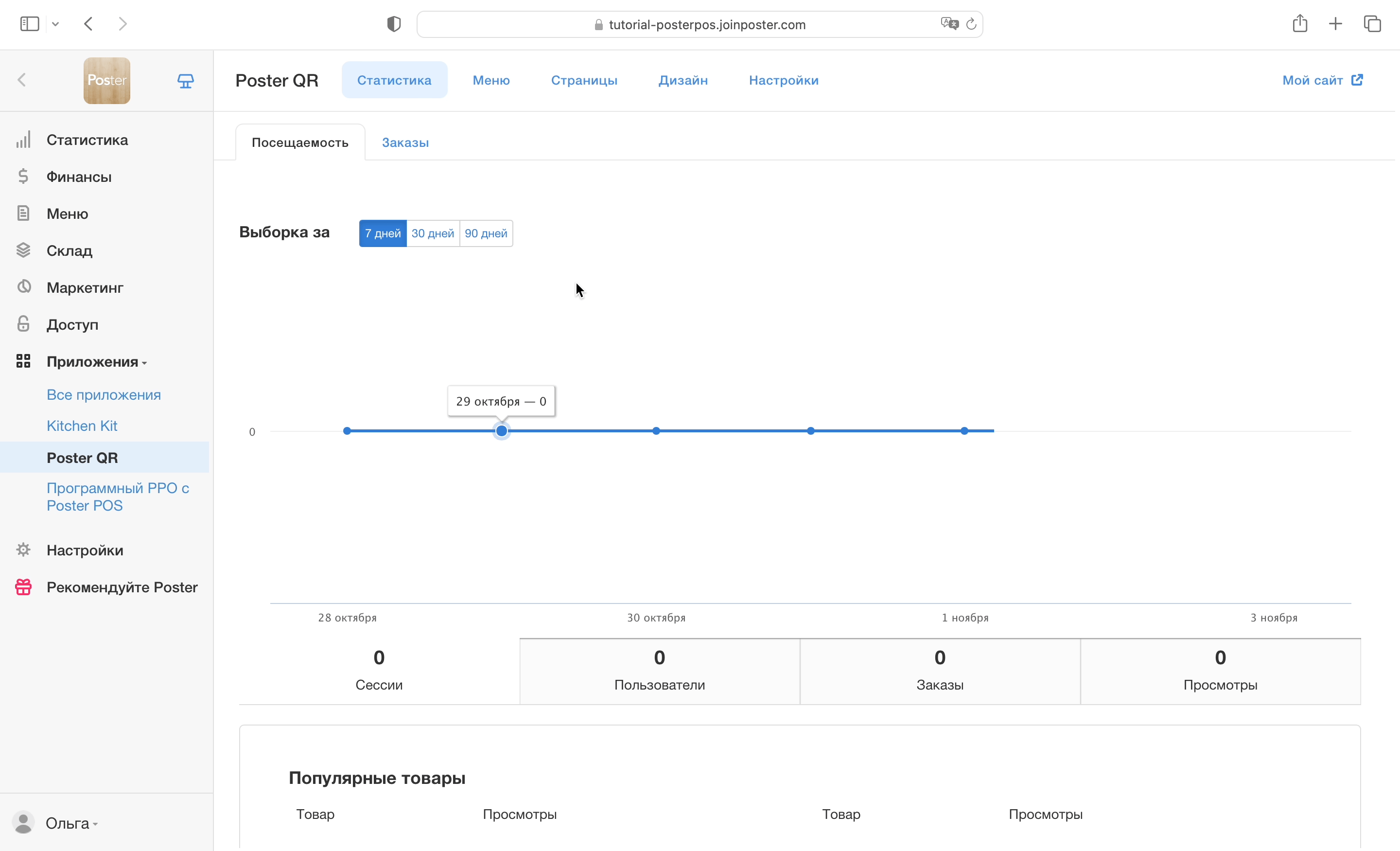Open the Ольга user account dropdown
Viewport: 1400px width, 851px height.
coord(71,823)
